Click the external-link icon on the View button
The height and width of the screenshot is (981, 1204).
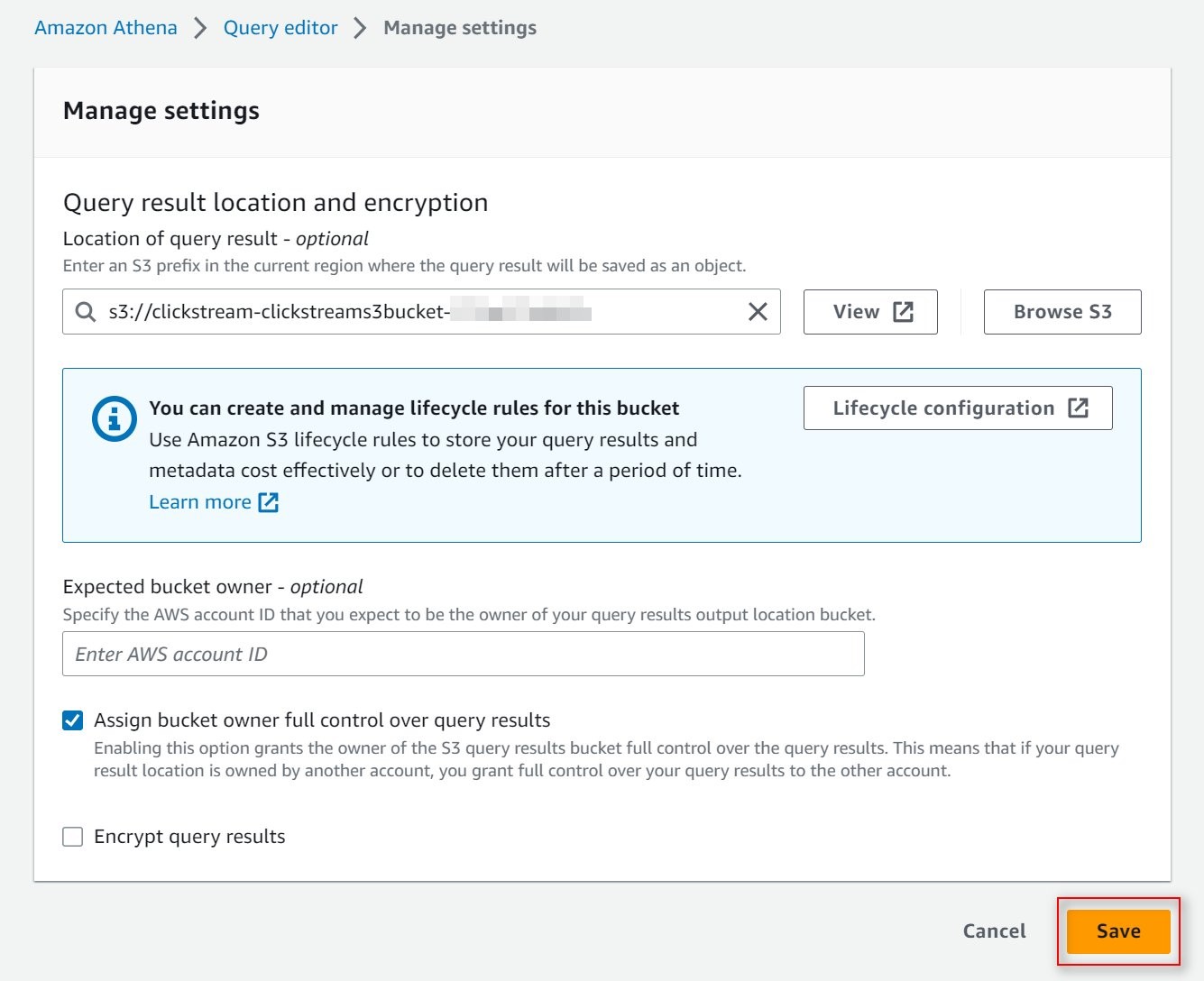pyautogui.click(x=903, y=312)
